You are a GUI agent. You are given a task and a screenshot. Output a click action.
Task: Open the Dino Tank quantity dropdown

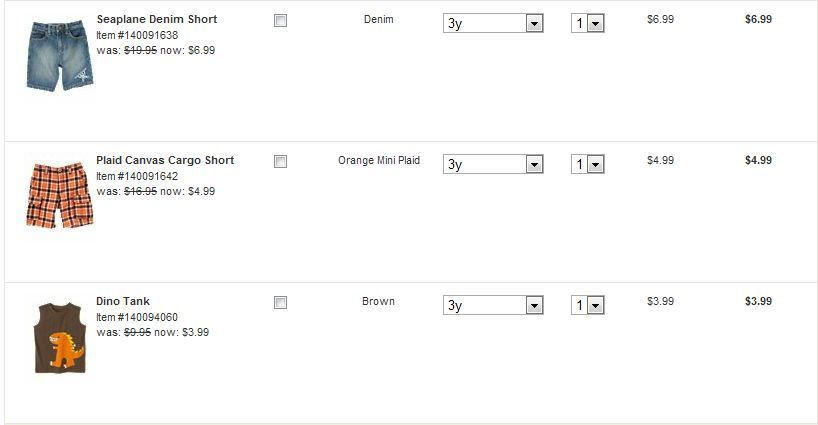coord(588,305)
